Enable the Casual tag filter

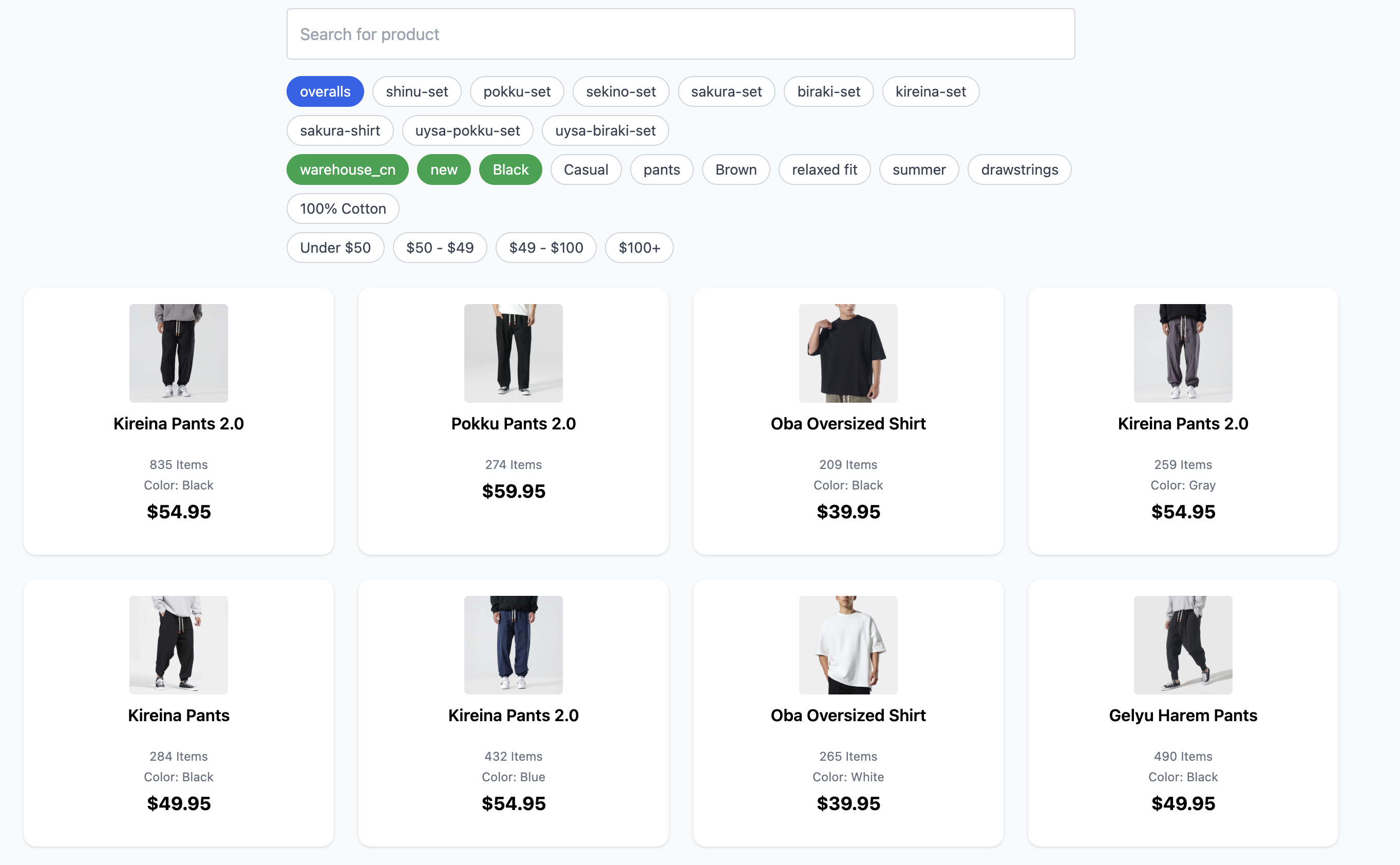585,170
